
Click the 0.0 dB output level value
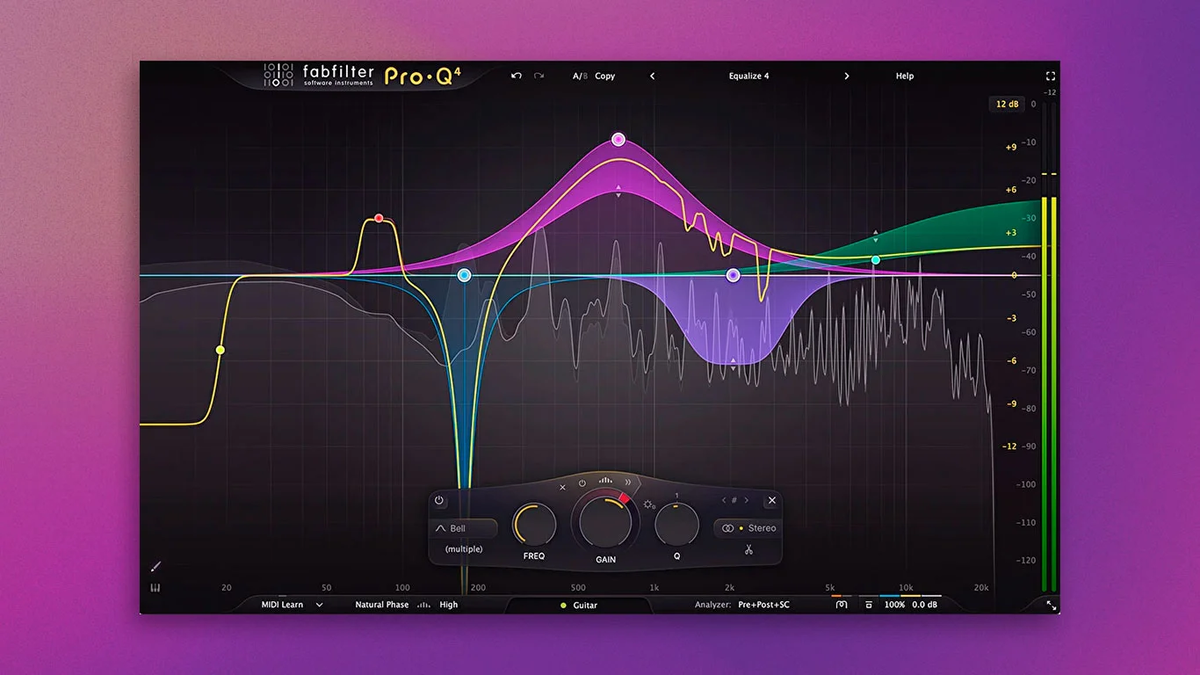pos(926,605)
